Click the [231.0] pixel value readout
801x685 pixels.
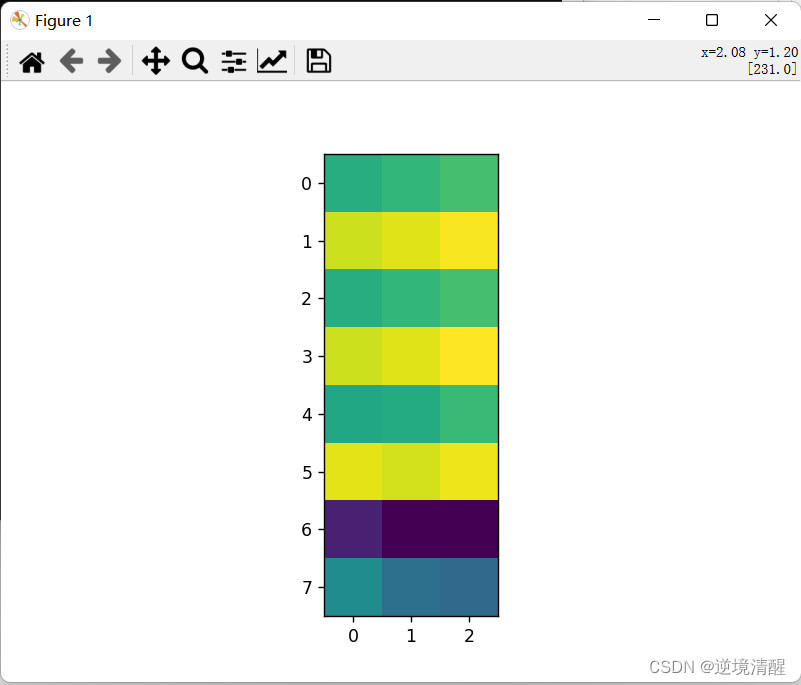[772, 69]
